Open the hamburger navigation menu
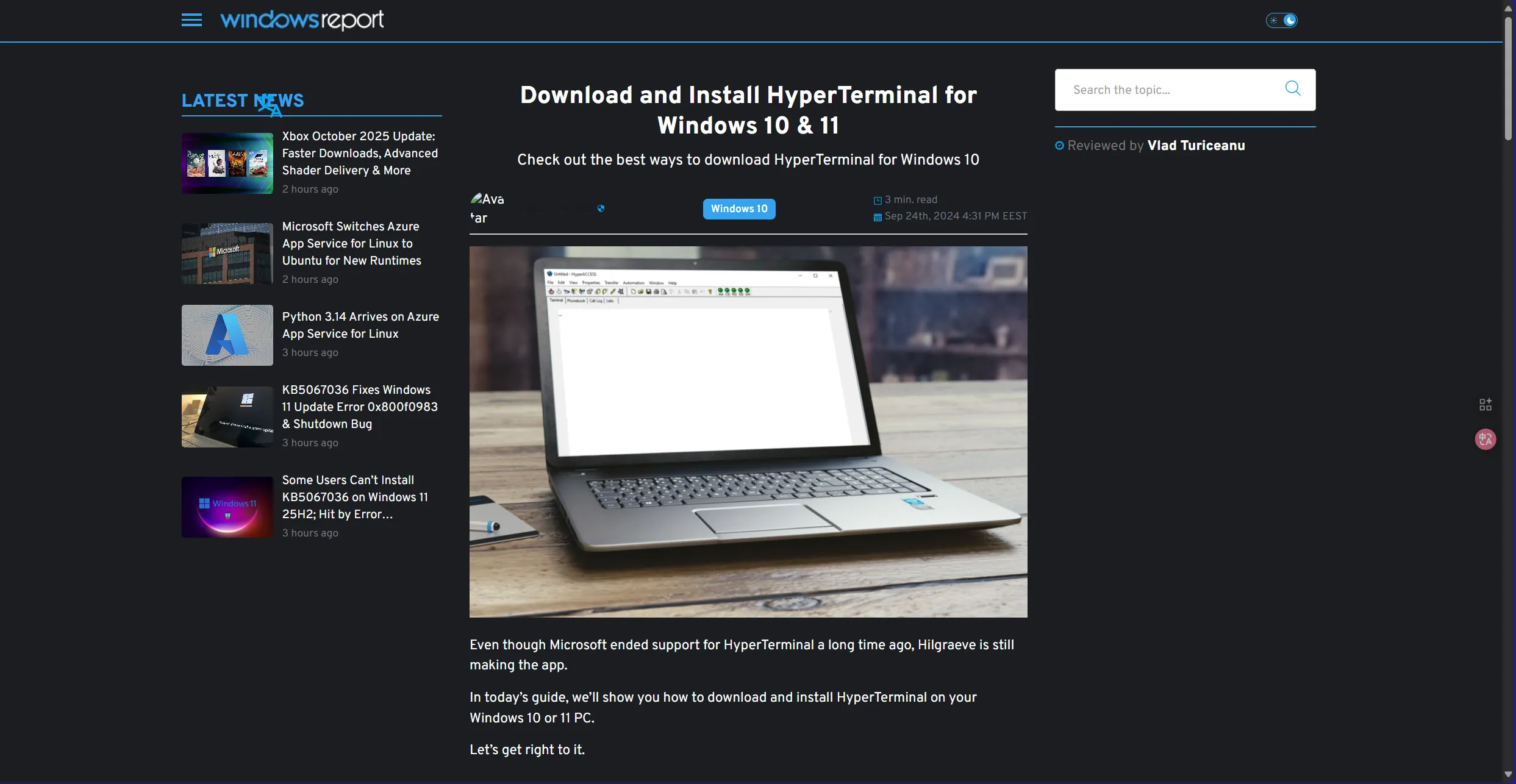This screenshot has width=1516, height=784. pos(191,20)
